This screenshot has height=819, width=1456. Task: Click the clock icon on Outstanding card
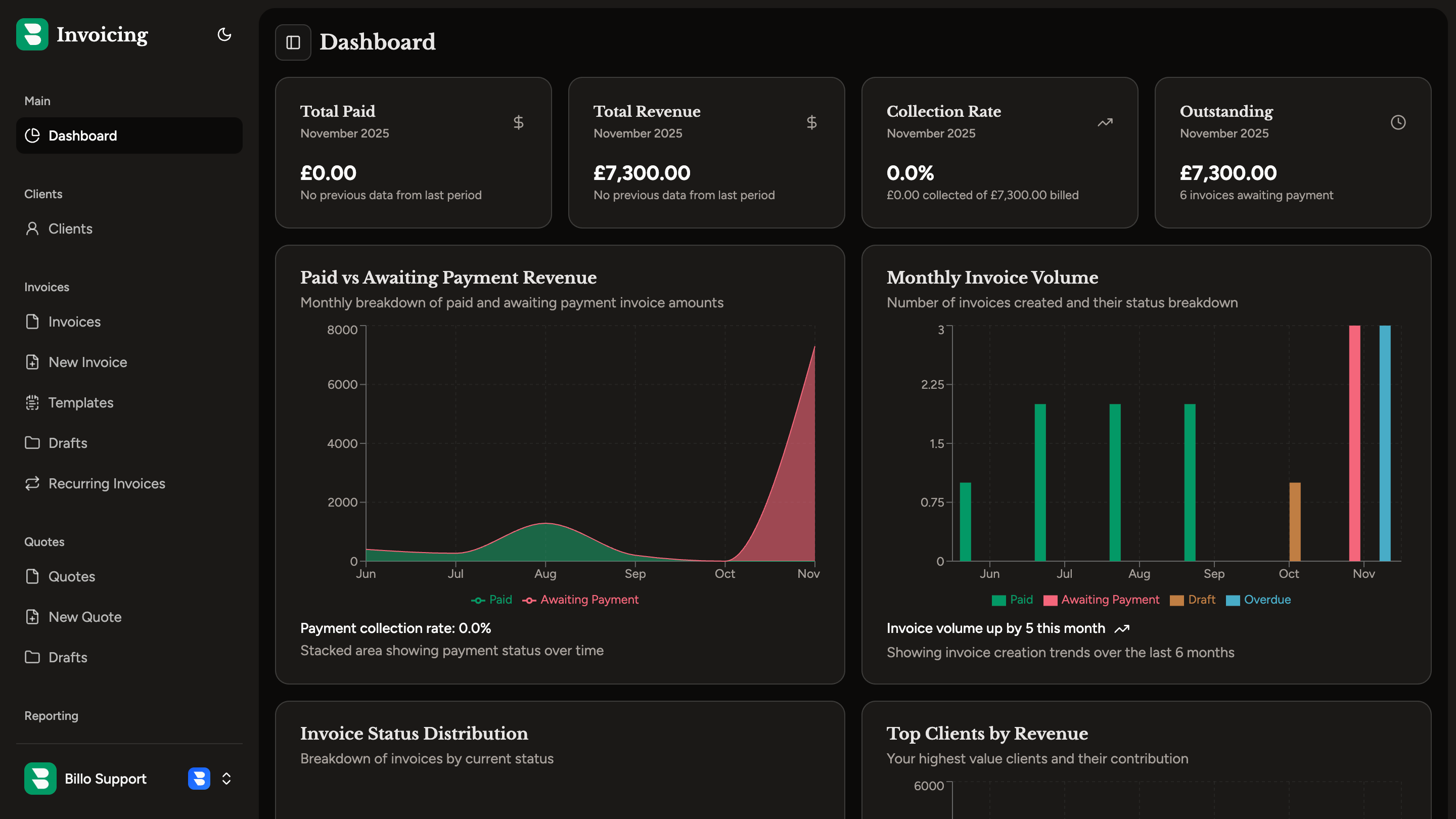[1398, 121]
